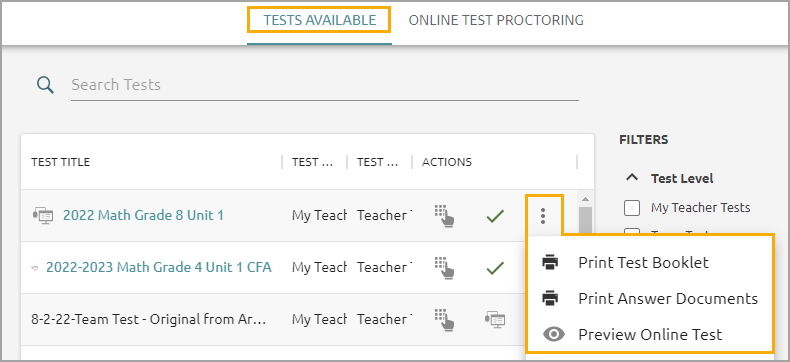Click the online test icon left of 2022 Math Grade 8 Unit 1
Image resolution: width=790 pixels, height=362 pixels.
(42, 215)
